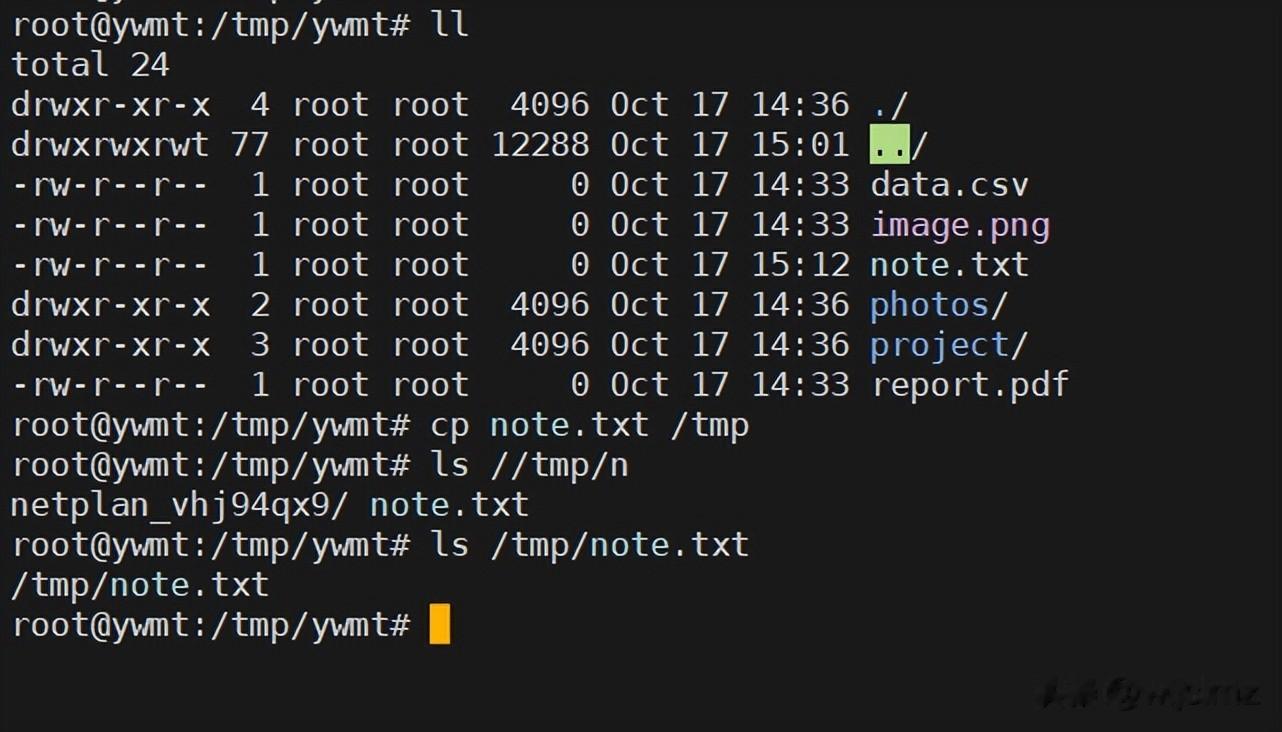
Task: Click the orange terminal cursor block
Action: (x=440, y=625)
